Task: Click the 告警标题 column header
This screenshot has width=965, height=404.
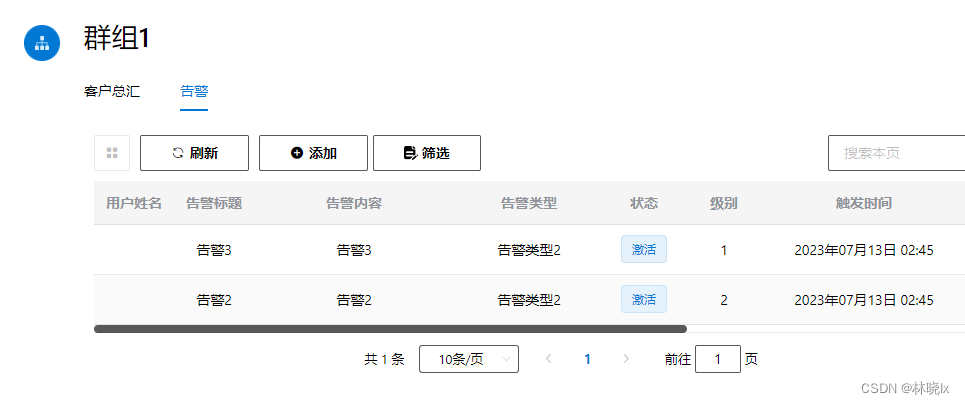Action: click(214, 203)
